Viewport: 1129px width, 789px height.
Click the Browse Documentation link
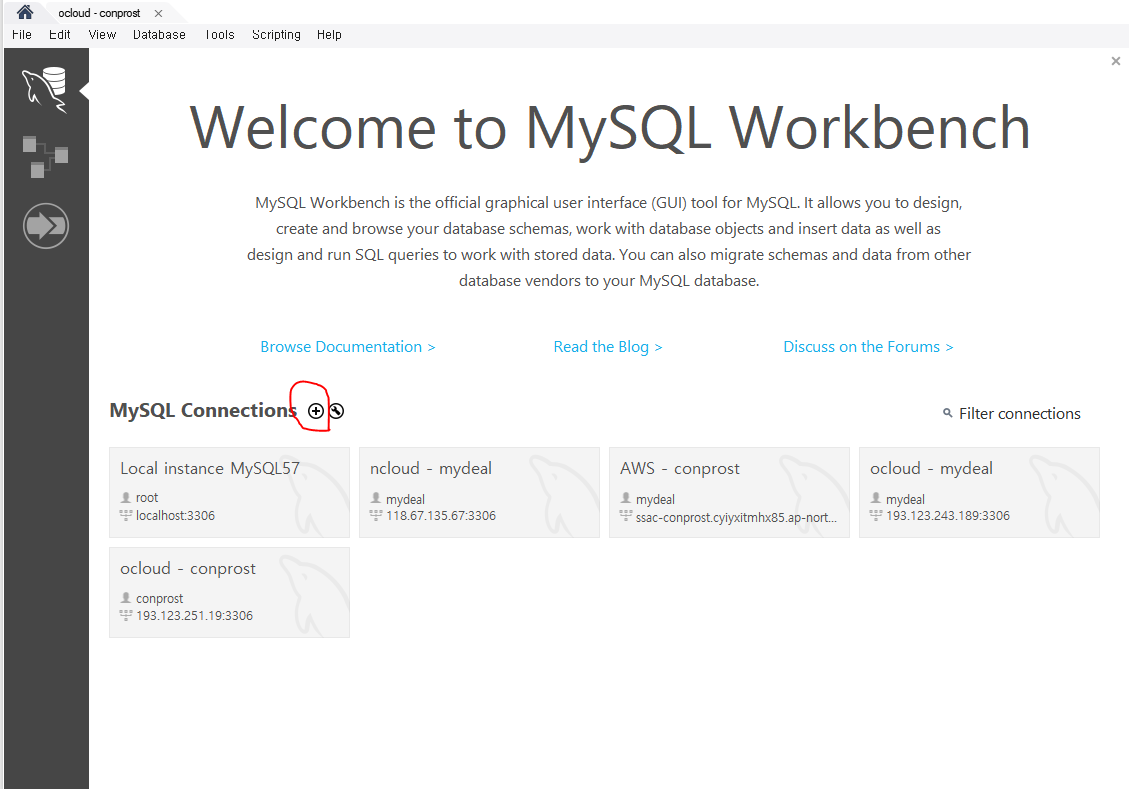(x=347, y=346)
